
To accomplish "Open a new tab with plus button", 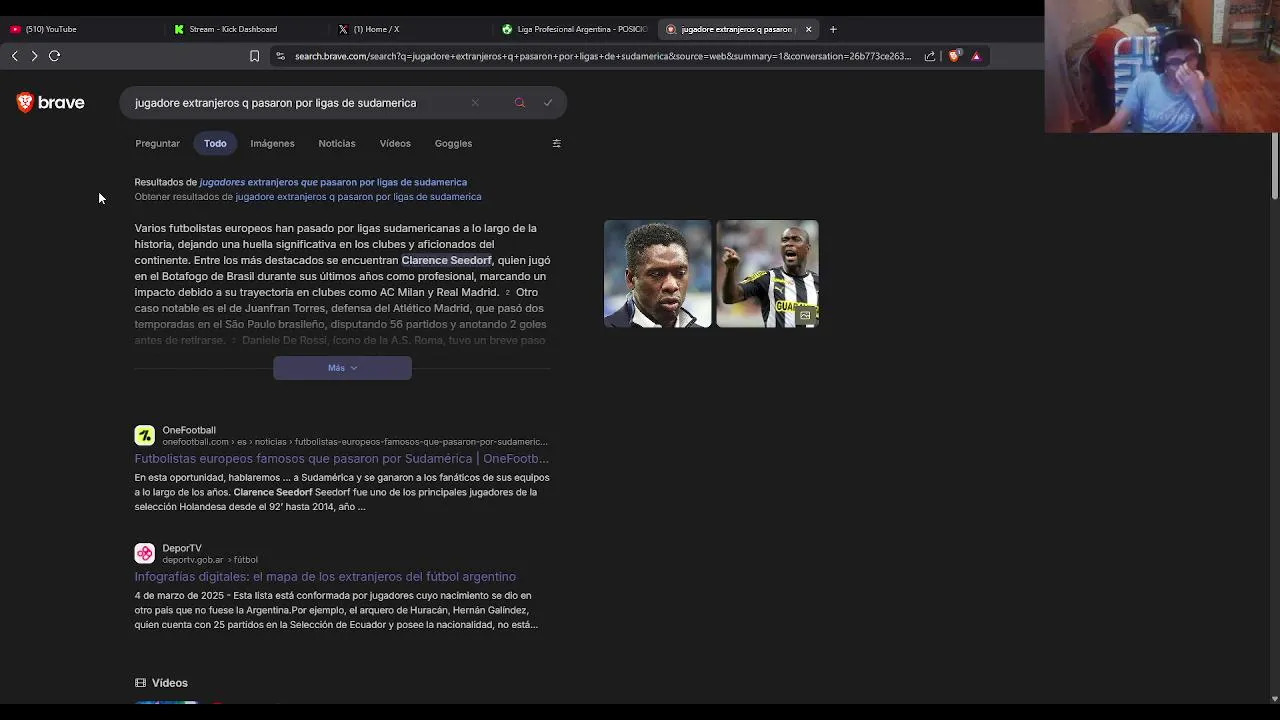I will coord(833,29).
